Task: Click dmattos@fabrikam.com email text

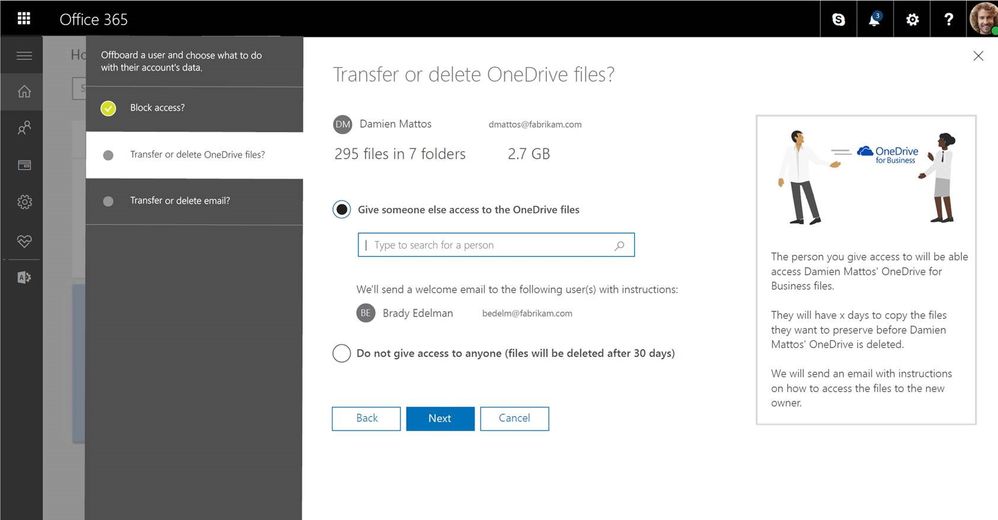Action: click(535, 125)
